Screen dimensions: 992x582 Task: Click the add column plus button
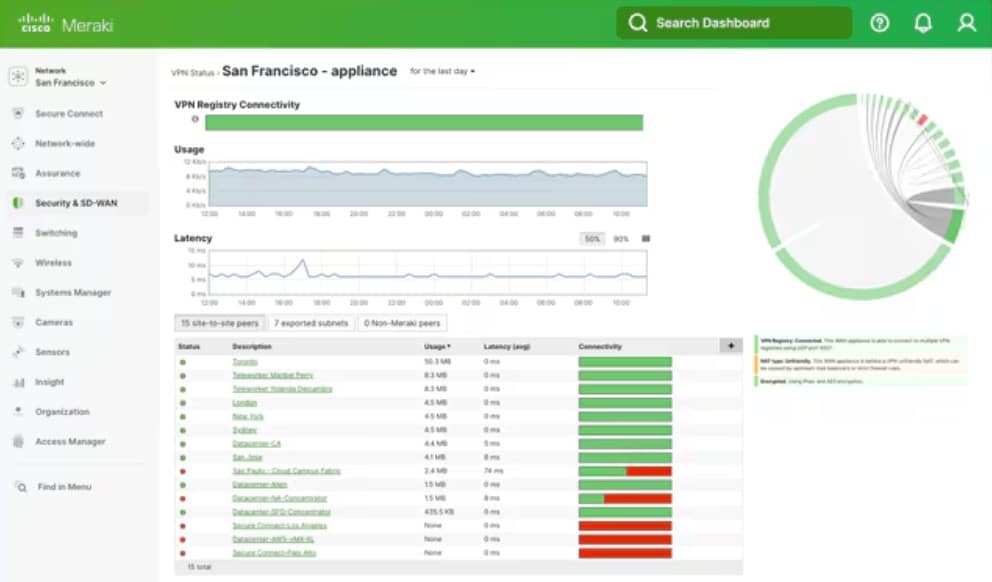pos(731,345)
